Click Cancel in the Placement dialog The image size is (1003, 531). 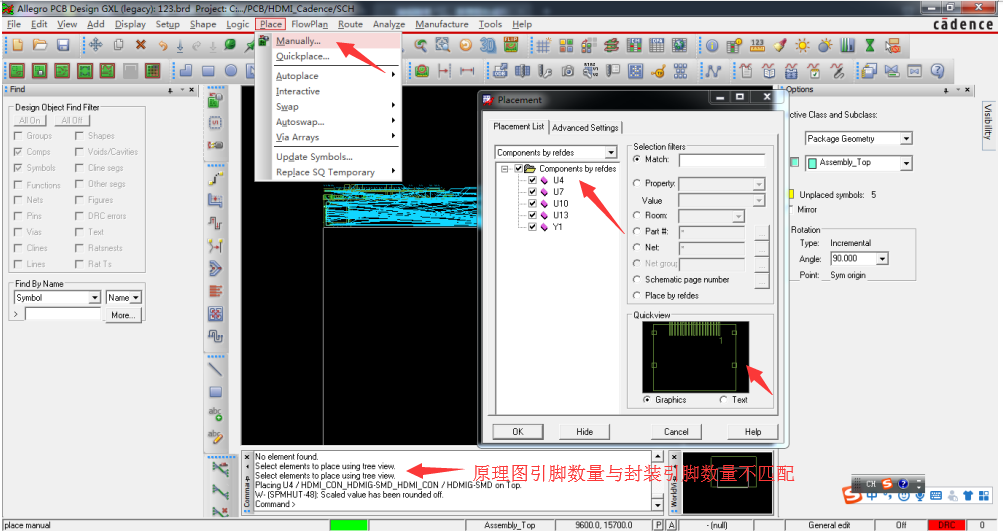pyautogui.click(x=676, y=432)
